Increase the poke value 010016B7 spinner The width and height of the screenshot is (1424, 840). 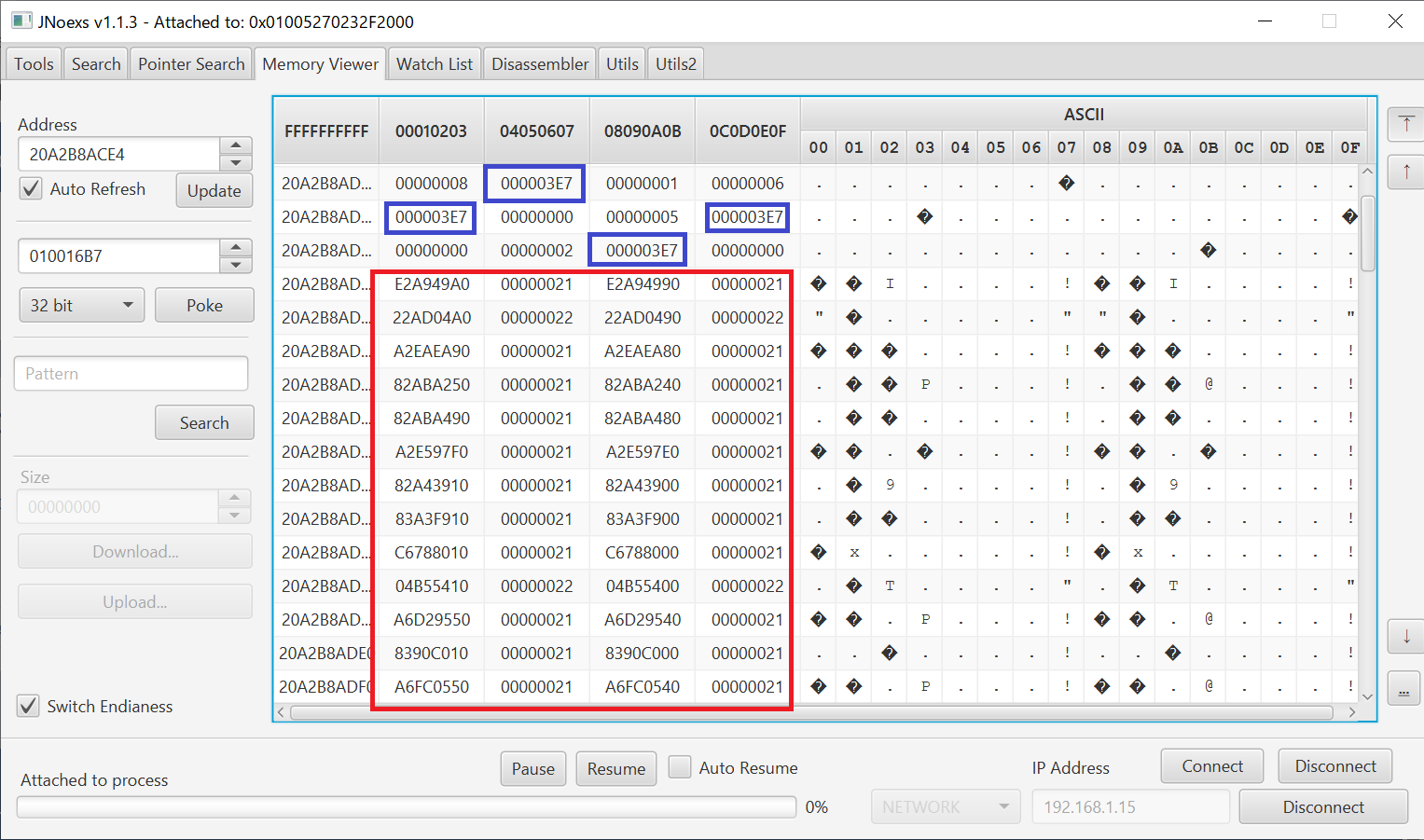coord(236,247)
